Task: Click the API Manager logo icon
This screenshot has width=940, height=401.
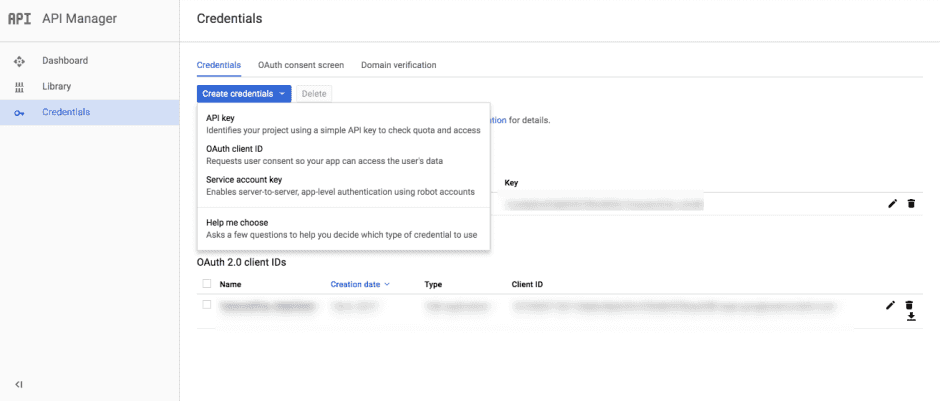Action: [x=20, y=18]
